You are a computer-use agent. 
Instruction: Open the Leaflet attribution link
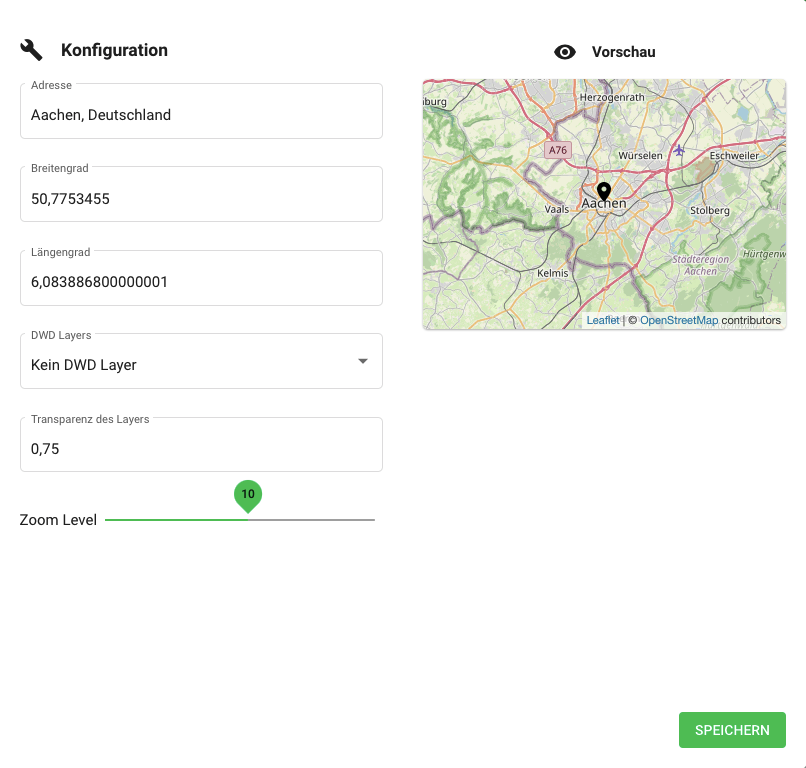pyautogui.click(x=603, y=321)
